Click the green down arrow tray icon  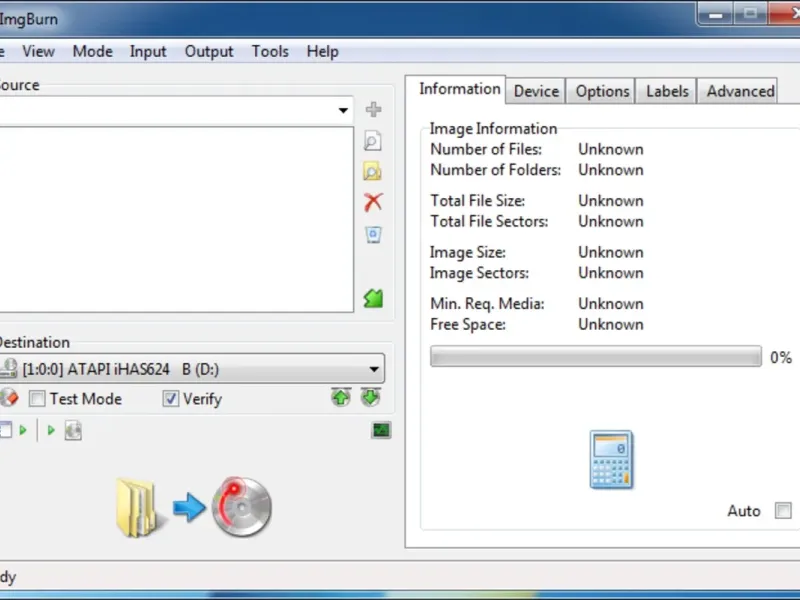(371, 397)
